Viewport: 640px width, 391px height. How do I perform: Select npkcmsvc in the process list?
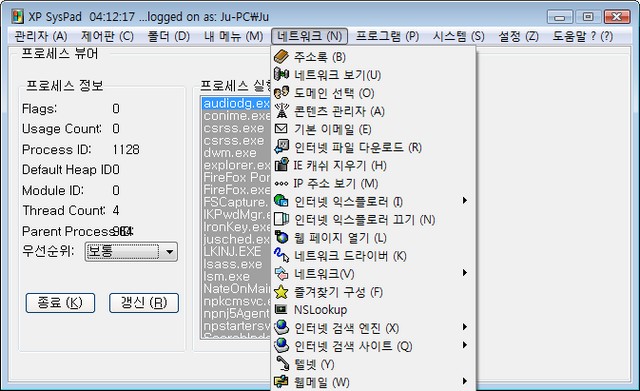tap(236, 301)
